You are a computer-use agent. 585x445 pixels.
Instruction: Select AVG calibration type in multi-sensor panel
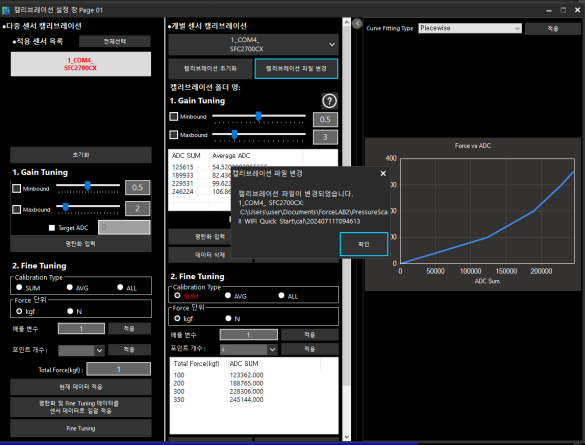(x=70, y=287)
